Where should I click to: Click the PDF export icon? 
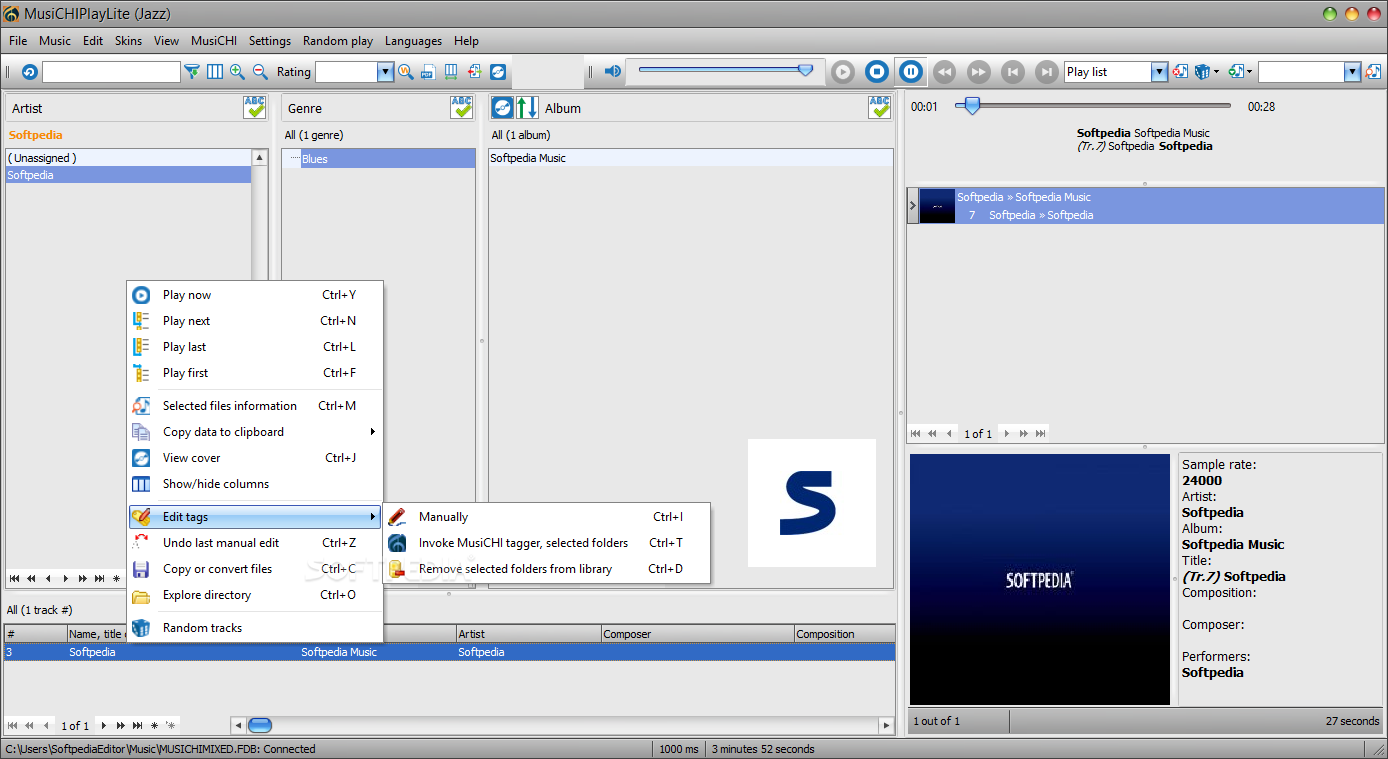tap(428, 72)
